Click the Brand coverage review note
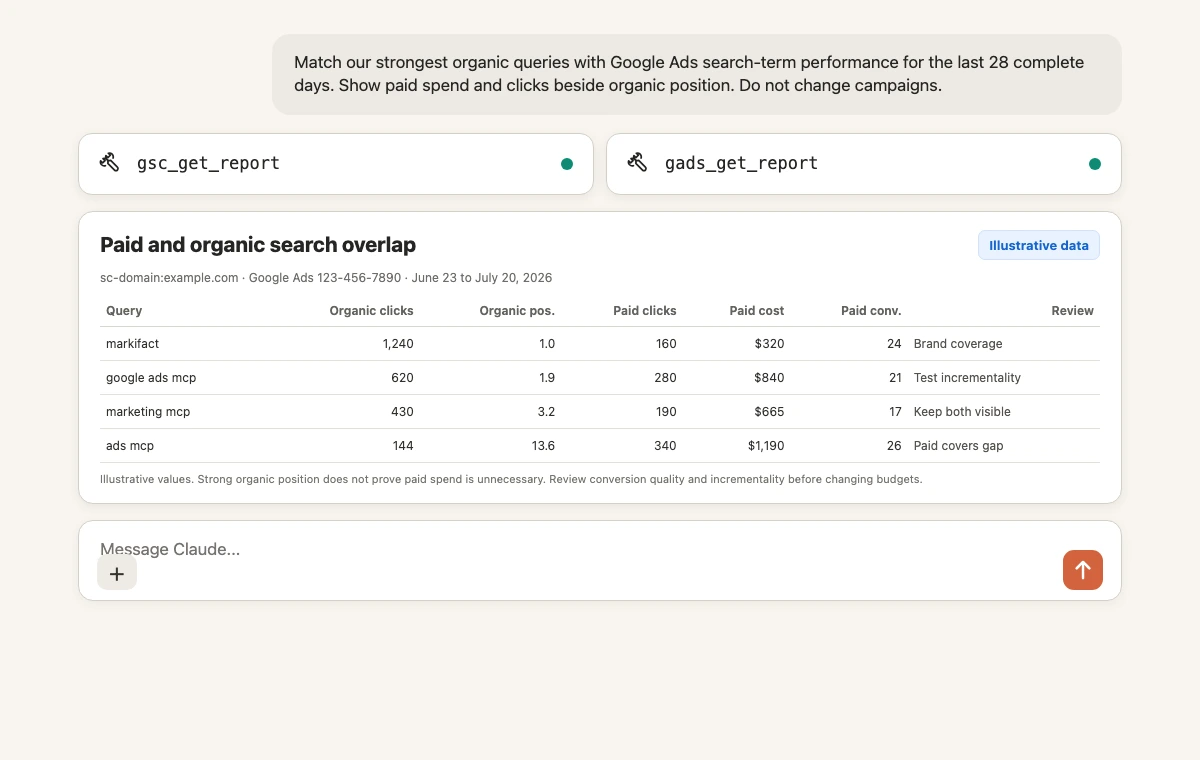 958,344
